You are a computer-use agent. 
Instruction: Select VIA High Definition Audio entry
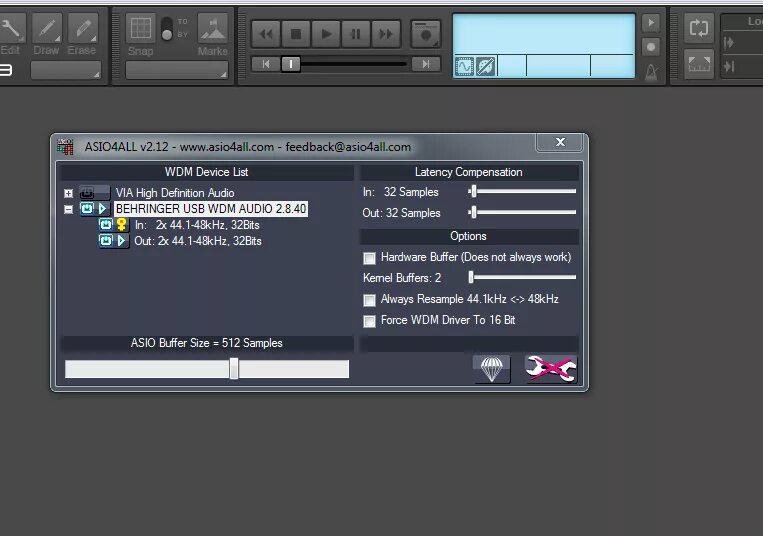[x=175, y=193]
